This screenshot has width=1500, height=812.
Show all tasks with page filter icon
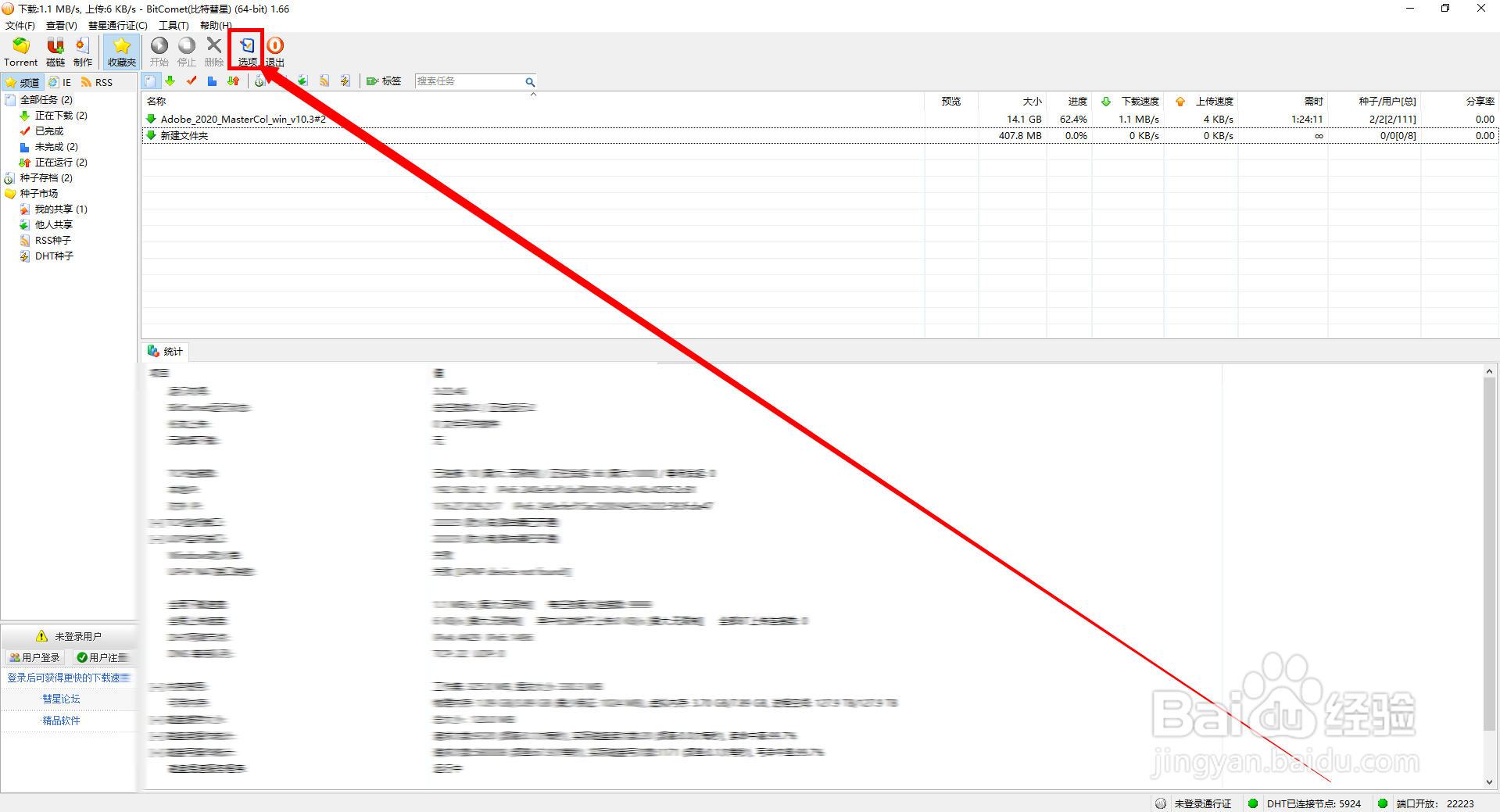151,81
